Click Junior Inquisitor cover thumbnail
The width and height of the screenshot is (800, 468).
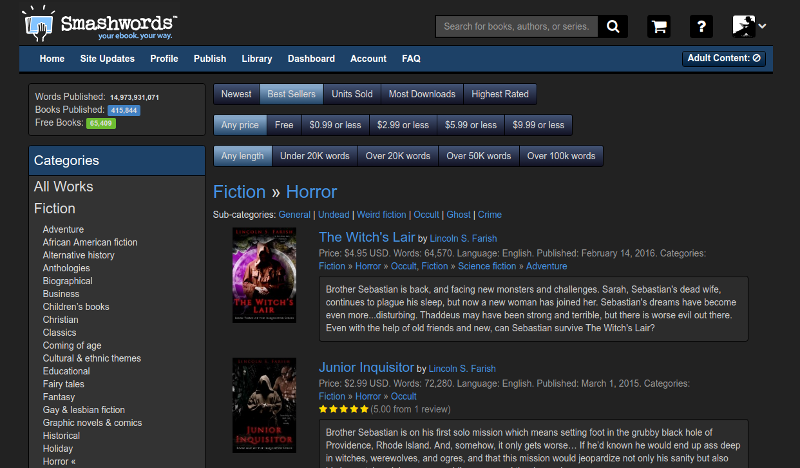tap(264, 405)
